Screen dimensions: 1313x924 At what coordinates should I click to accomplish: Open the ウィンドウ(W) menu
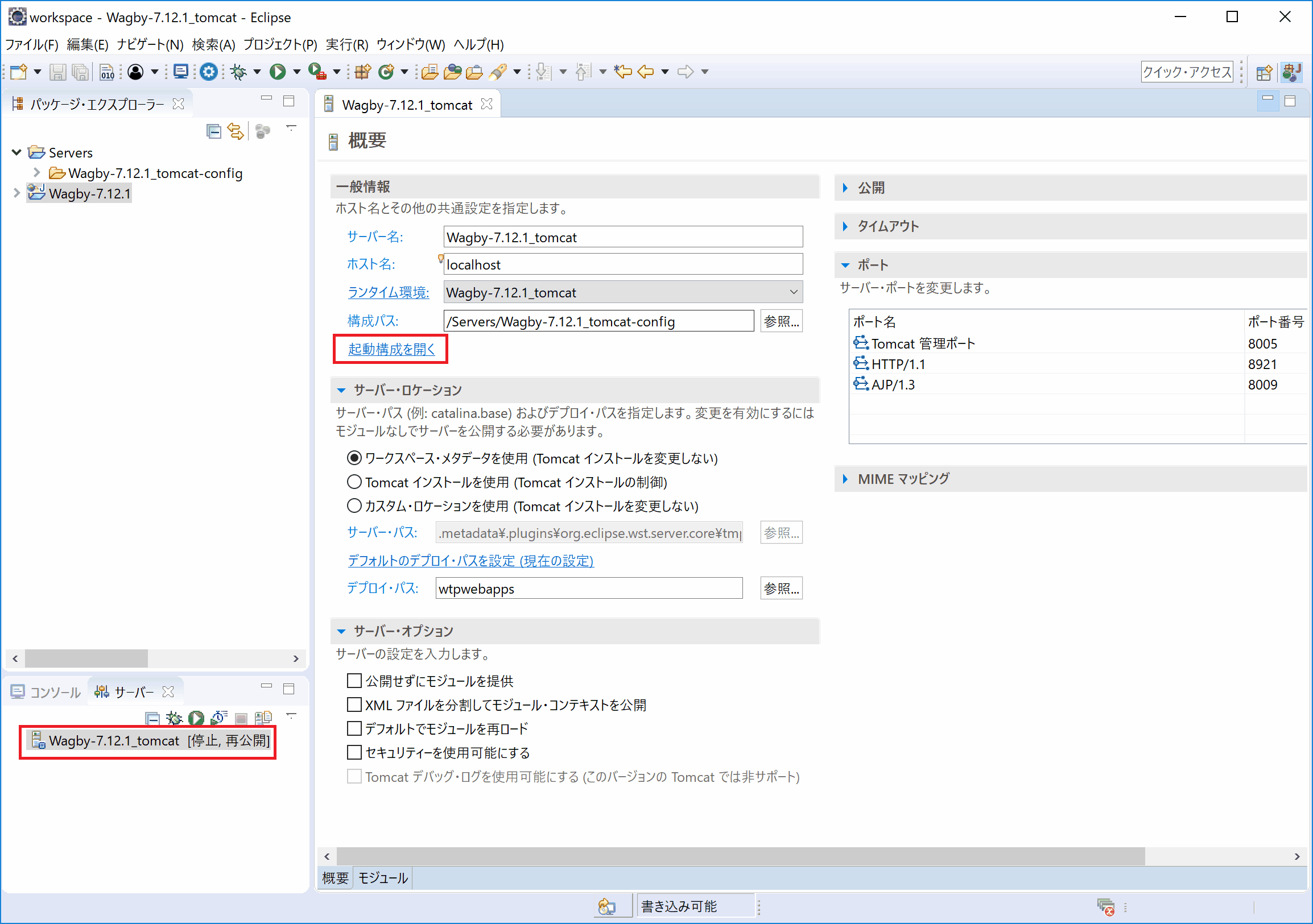pos(411,44)
